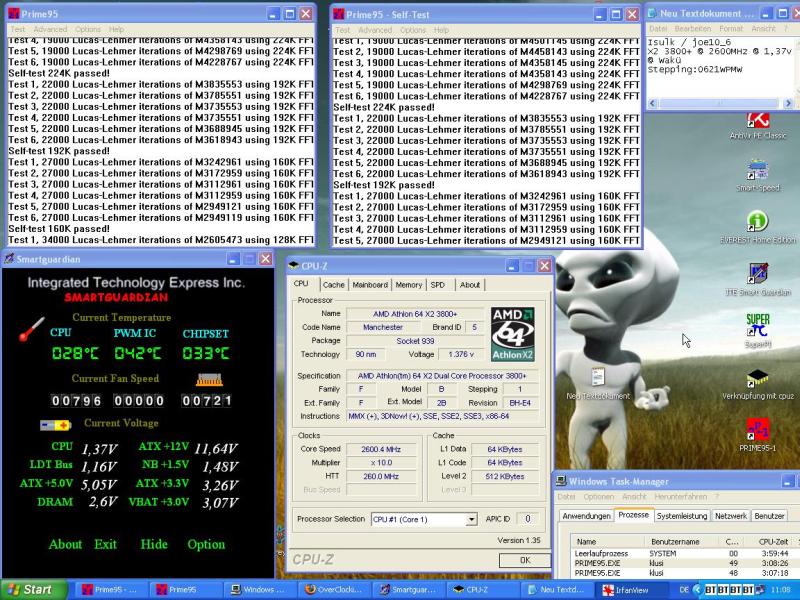
Task: Click Hide in Smartguardian
Action: point(154,544)
